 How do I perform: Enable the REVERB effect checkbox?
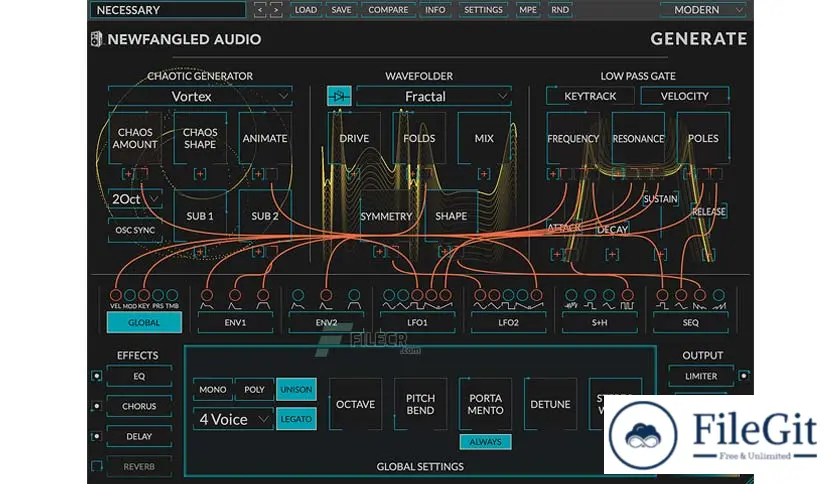tap(97, 466)
